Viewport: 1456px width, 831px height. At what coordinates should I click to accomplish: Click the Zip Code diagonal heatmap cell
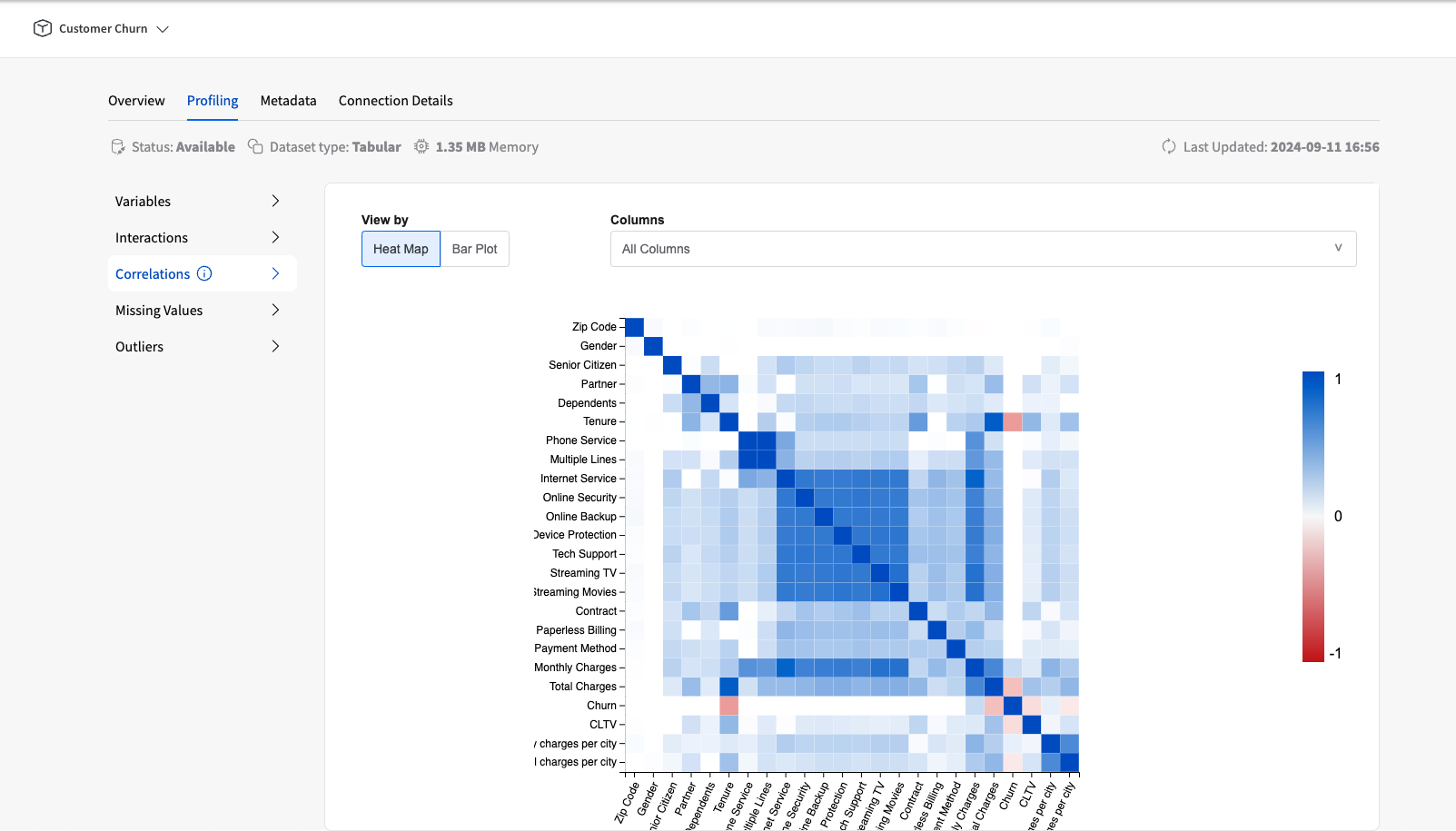(634, 327)
